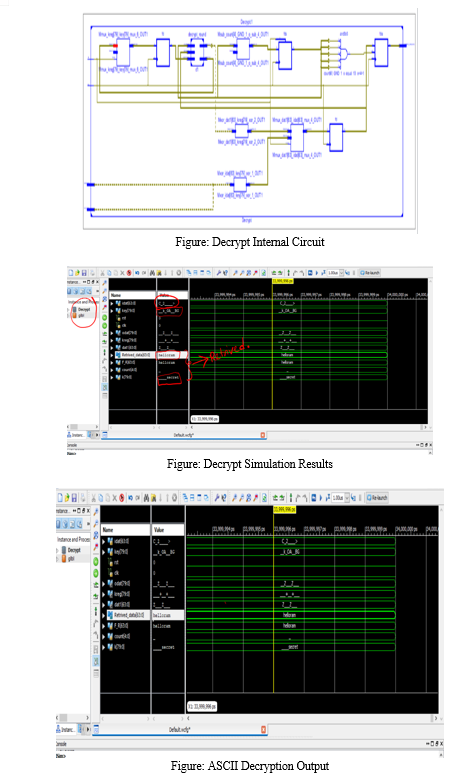Click Delete X icon in ASCII Decryption Output toolbar
This screenshot has width=460, height=781.
(115, 498)
